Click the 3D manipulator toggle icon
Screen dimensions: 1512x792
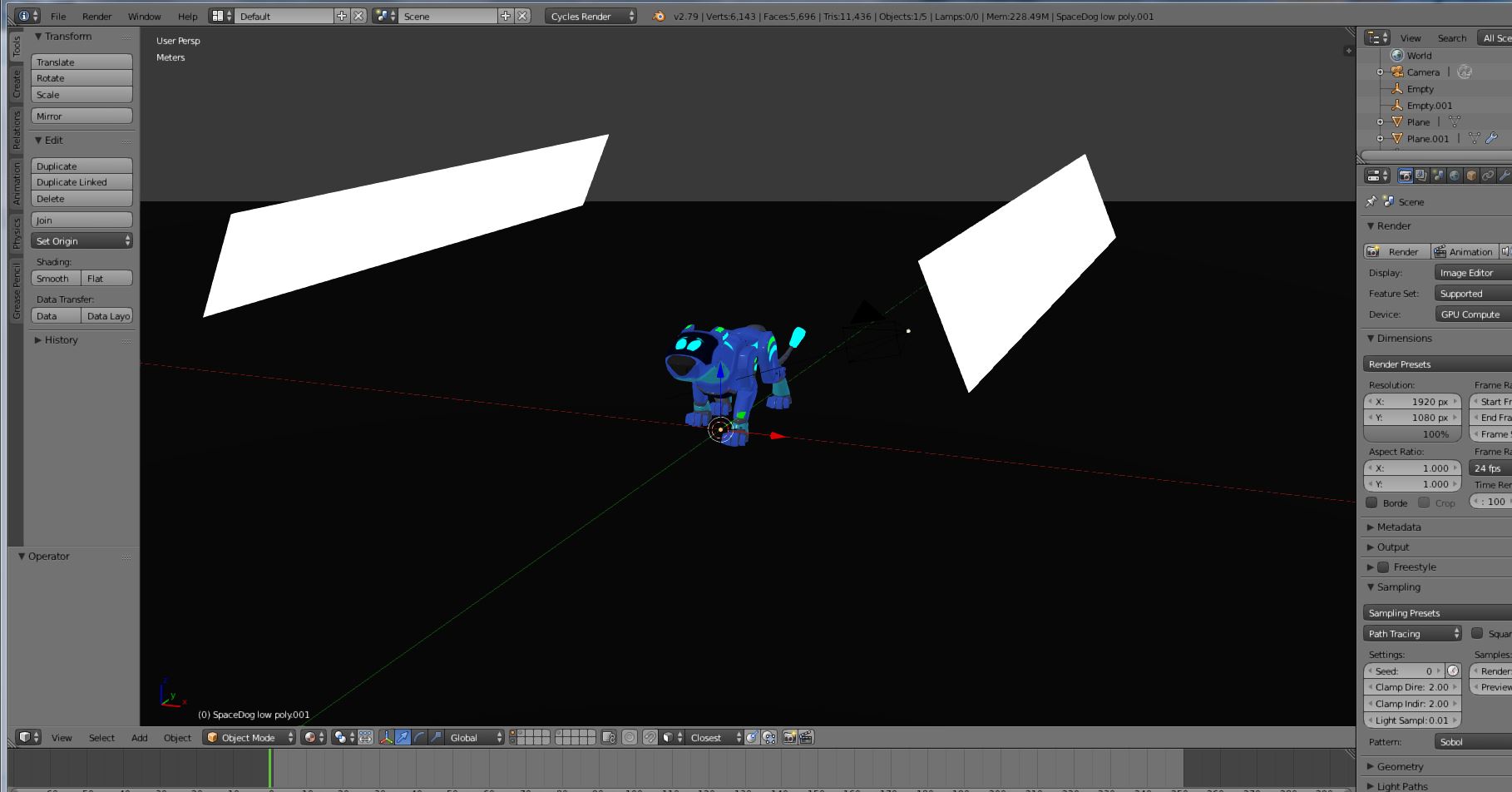[x=386, y=737]
